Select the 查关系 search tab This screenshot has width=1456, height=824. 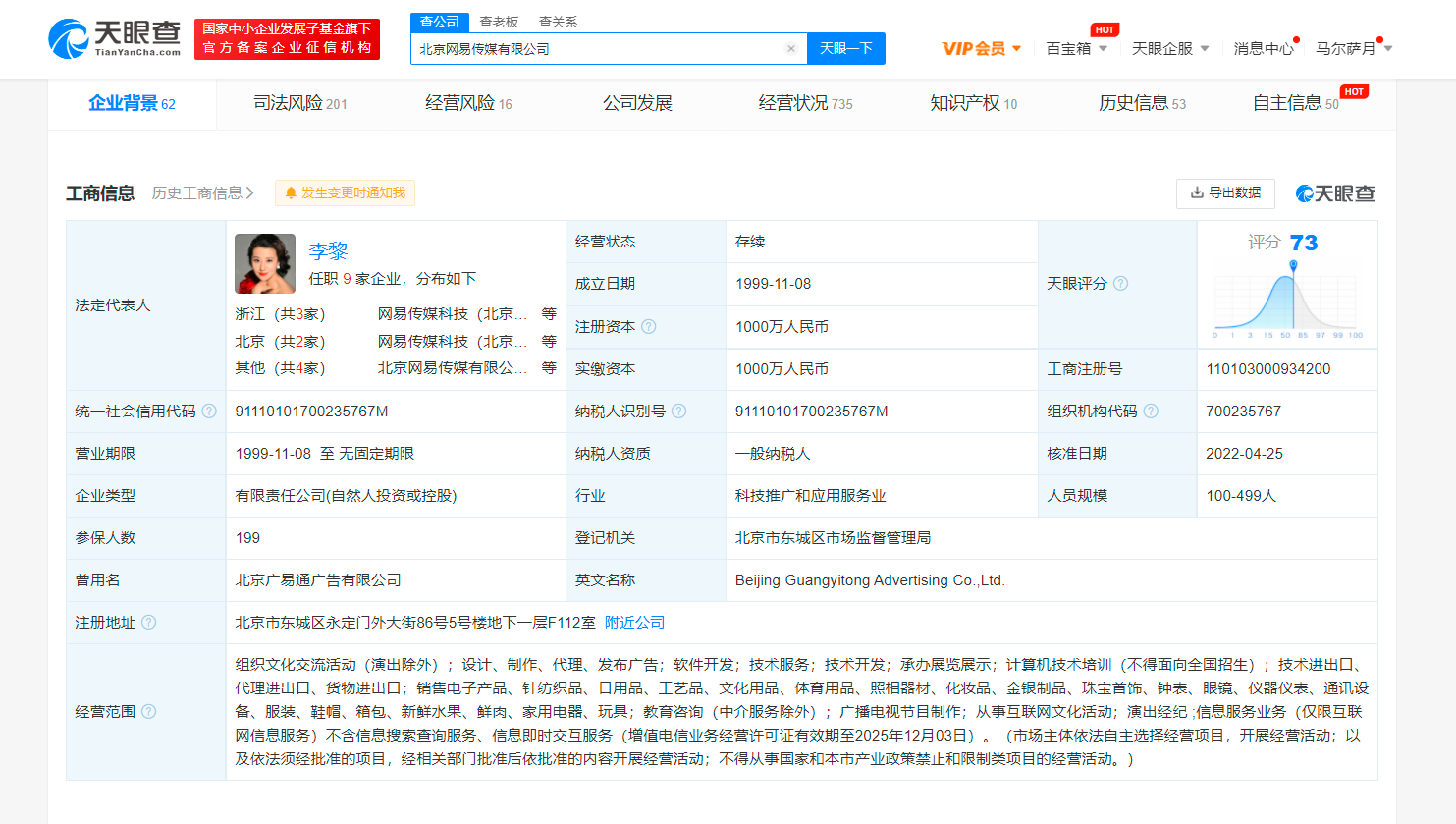[558, 22]
